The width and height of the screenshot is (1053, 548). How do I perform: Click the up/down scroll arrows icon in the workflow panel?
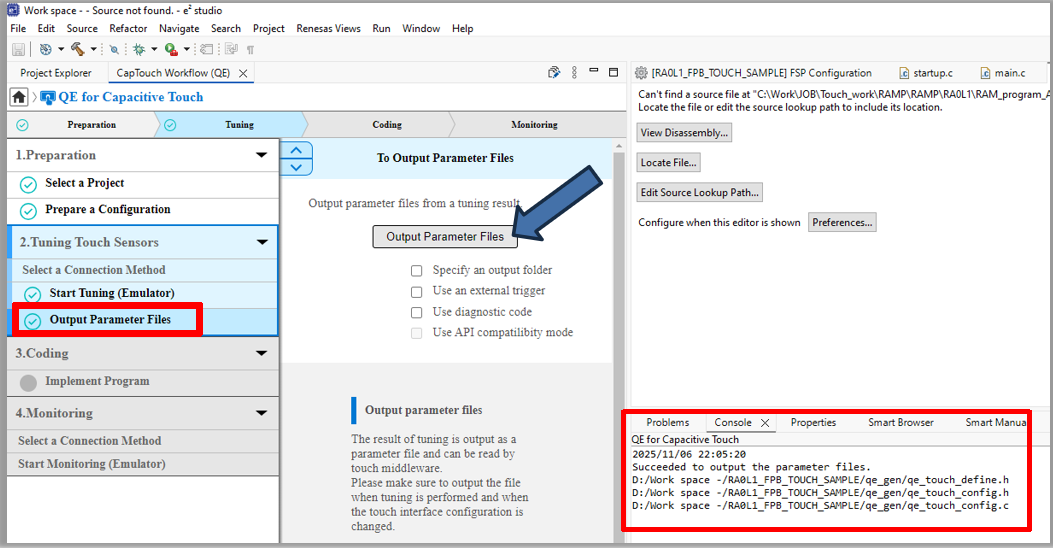click(297, 158)
